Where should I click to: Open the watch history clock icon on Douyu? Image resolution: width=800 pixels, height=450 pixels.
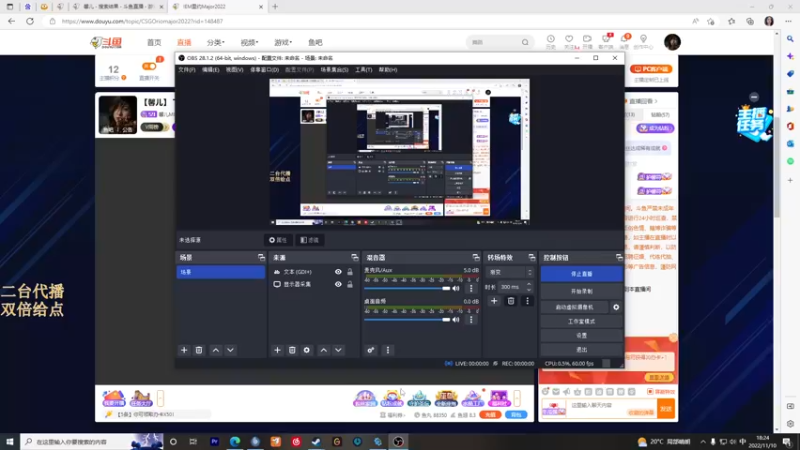[551, 39]
